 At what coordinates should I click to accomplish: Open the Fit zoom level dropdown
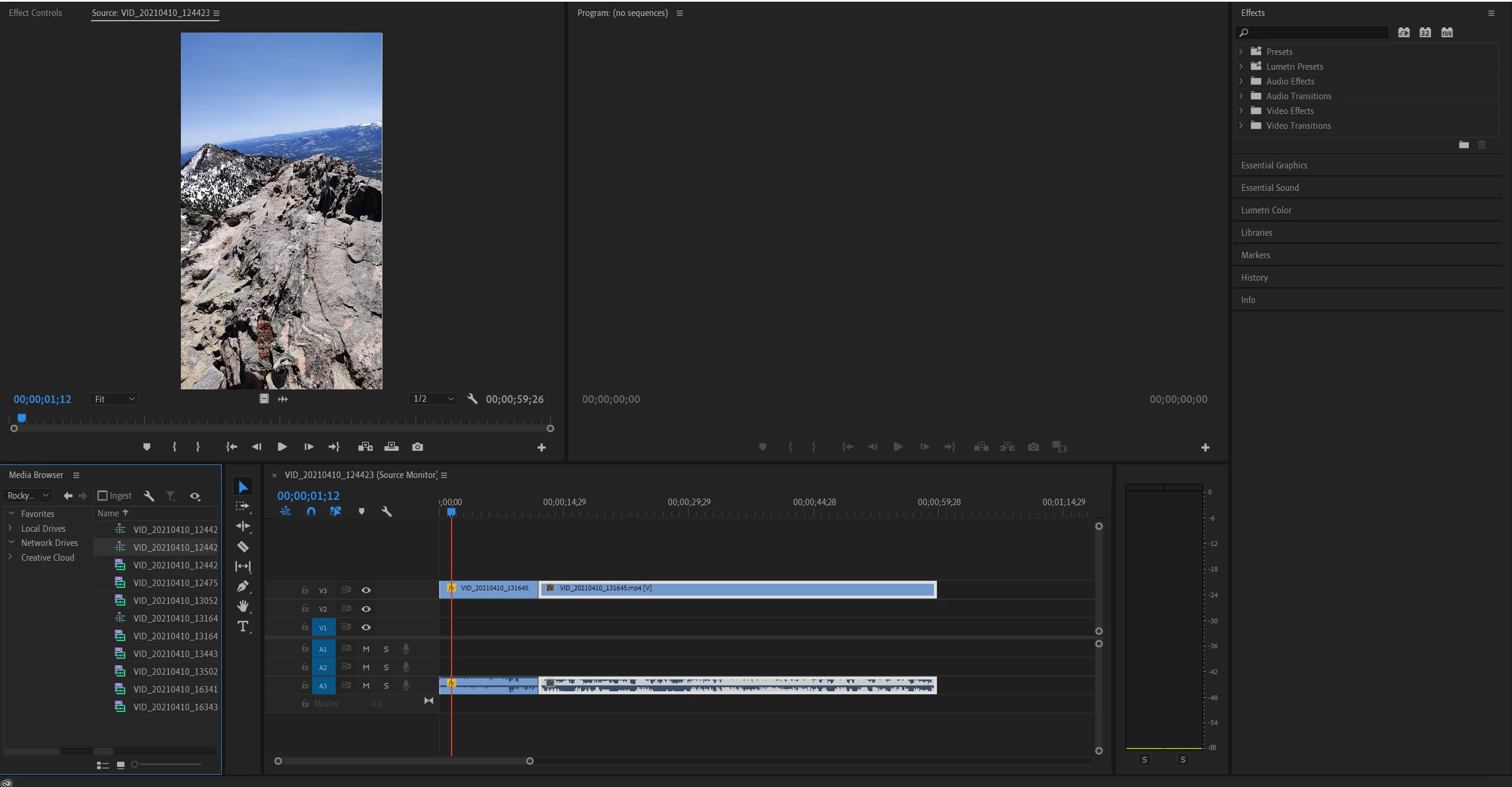tap(115, 399)
